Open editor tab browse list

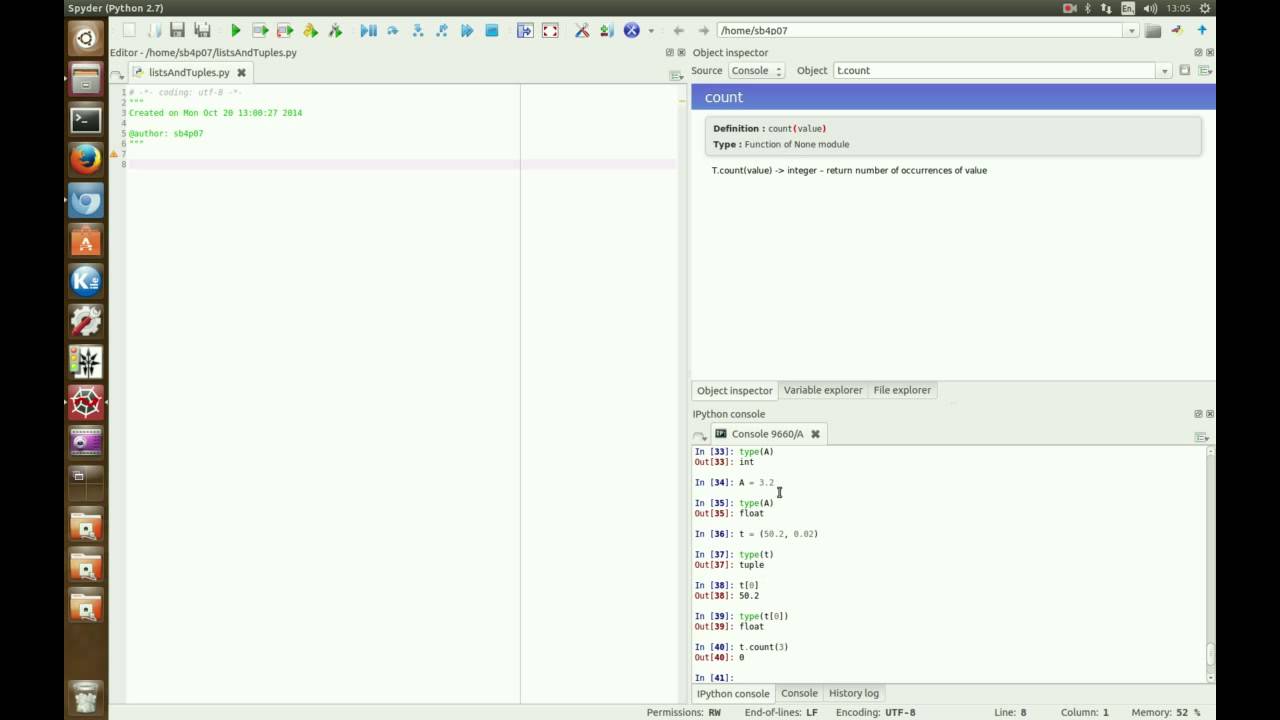click(x=117, y=75)
